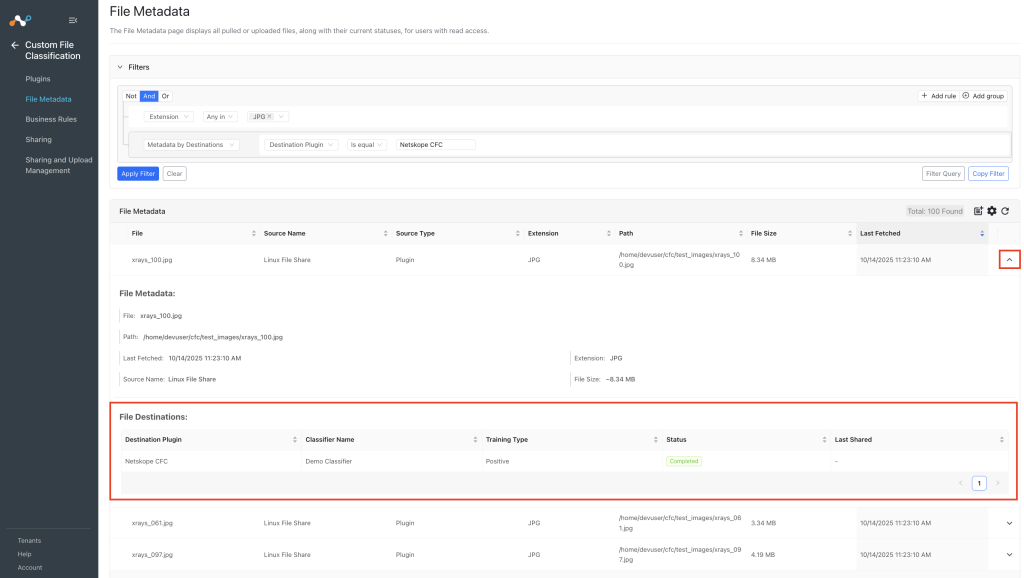Collapse the sidebar menu icon
This screenshot has height=578, width=1024.
73,20
